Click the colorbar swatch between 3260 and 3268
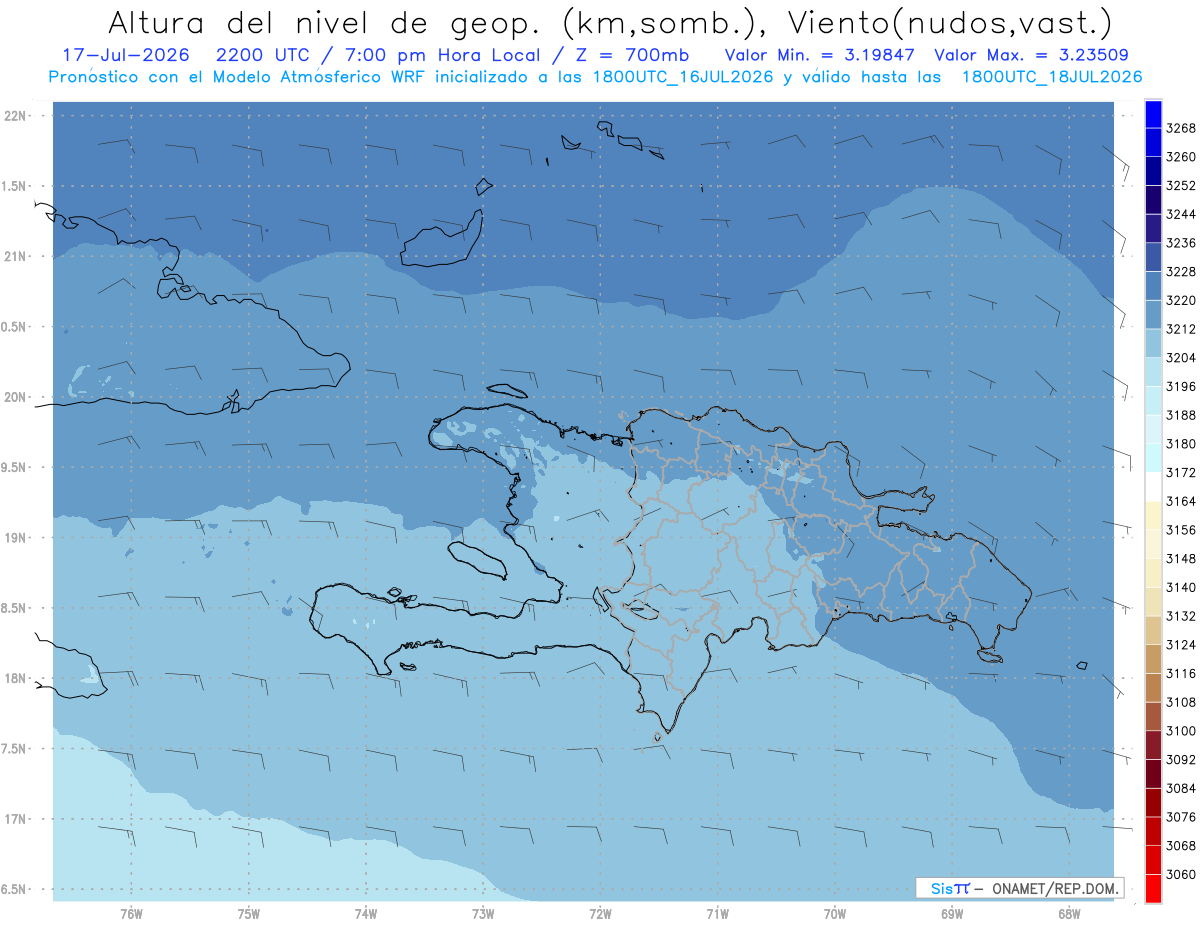Image resolution: width=1200 pixels, height=927 pixels. pos(1153,142)
